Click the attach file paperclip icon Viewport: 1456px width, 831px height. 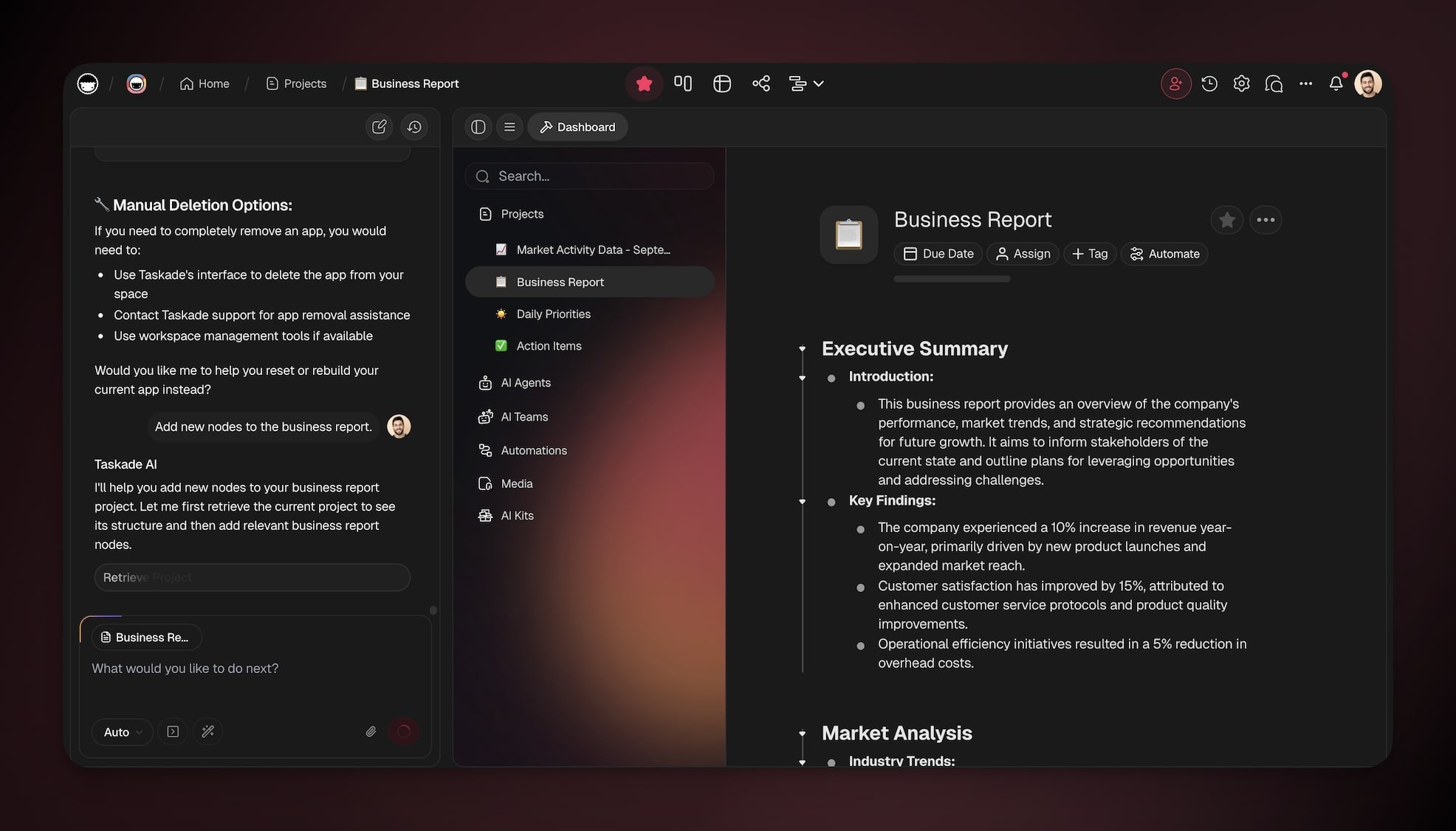coord(371,731)
